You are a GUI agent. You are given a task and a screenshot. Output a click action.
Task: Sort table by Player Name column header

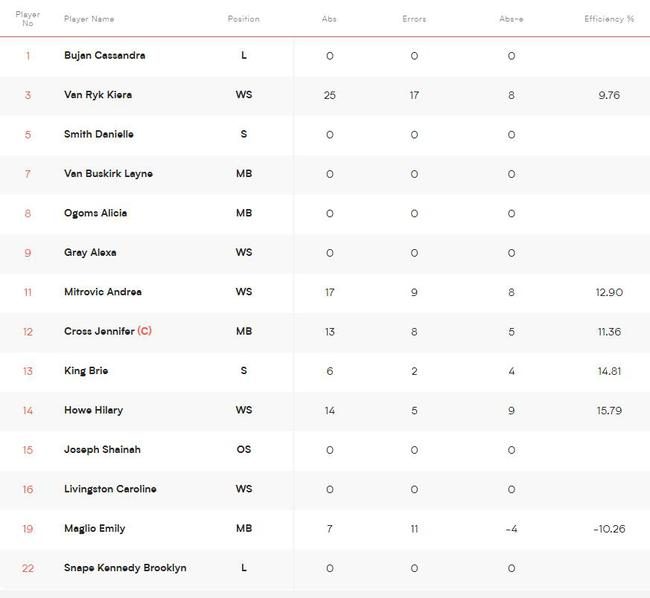coord(89,19)
